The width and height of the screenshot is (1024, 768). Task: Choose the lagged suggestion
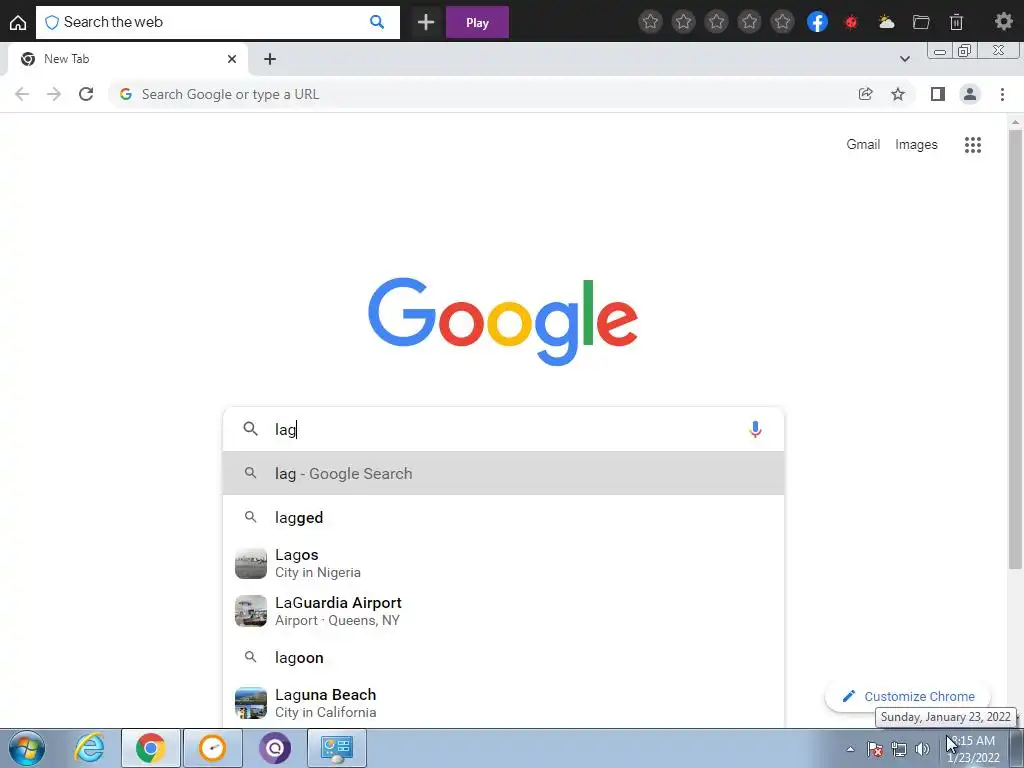[504, 517]
